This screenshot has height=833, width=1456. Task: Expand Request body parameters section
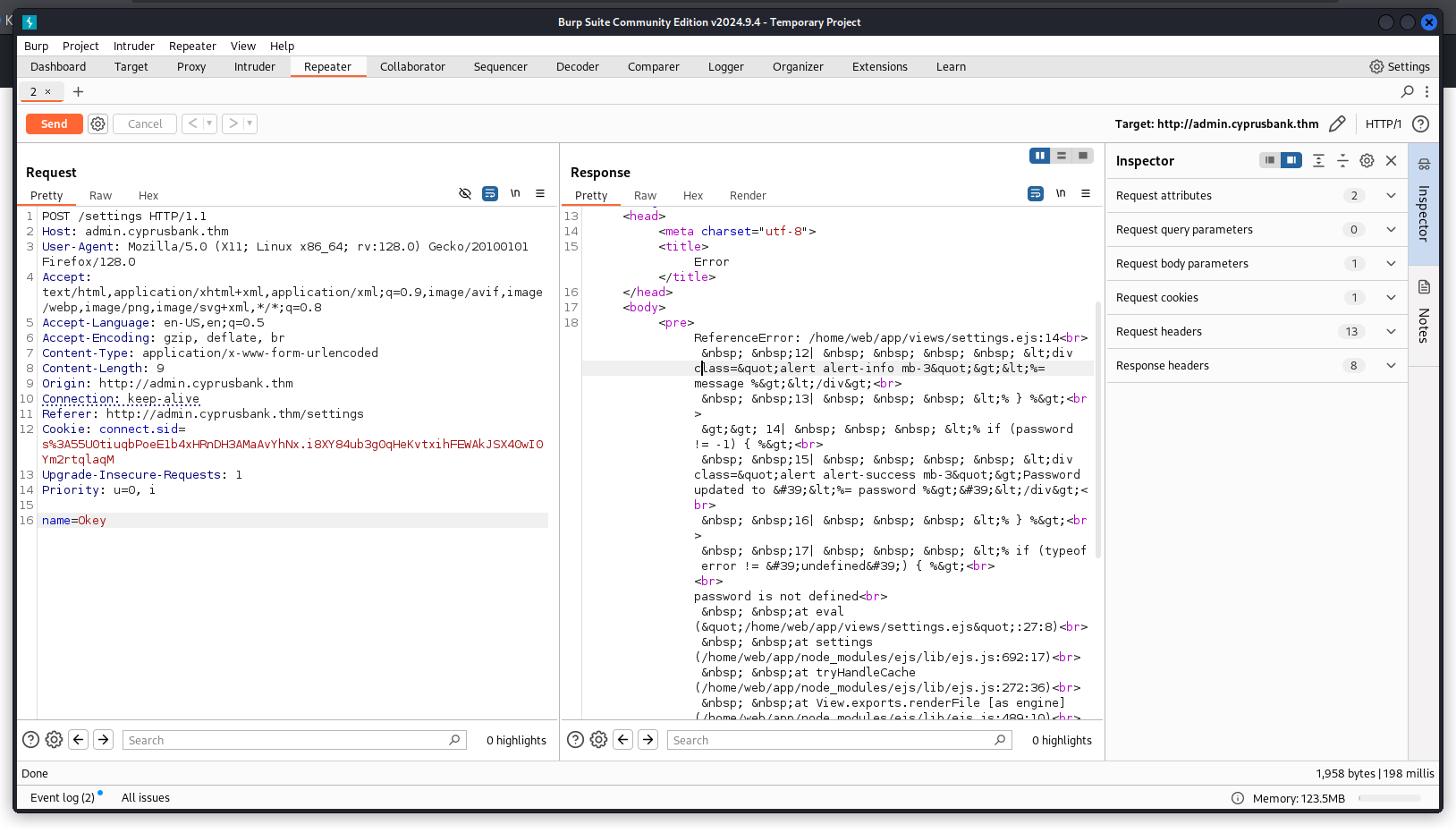pyautogui.click(x=1257, y=263)
